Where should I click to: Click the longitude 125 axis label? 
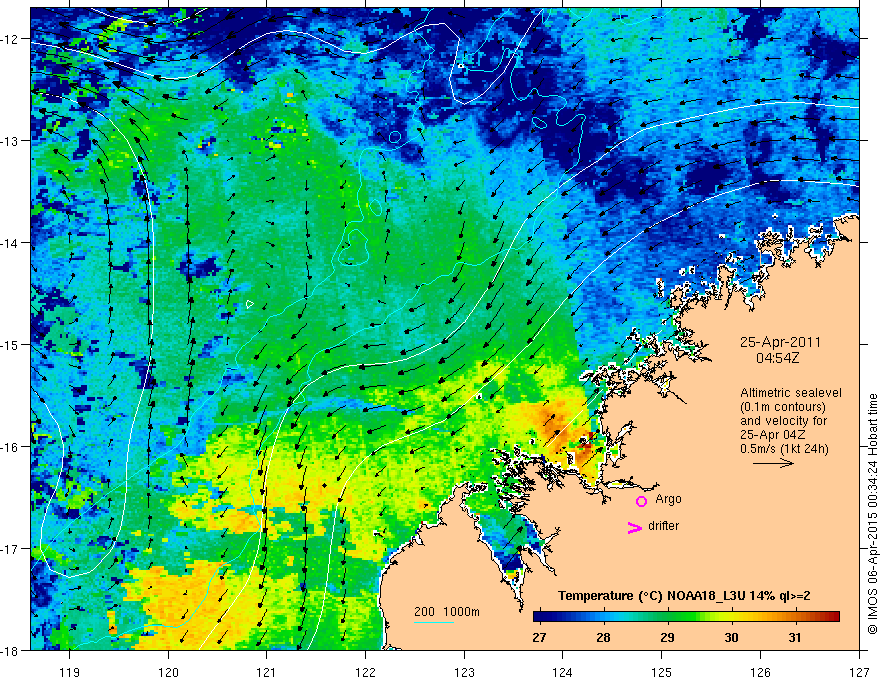pos(662,672)
